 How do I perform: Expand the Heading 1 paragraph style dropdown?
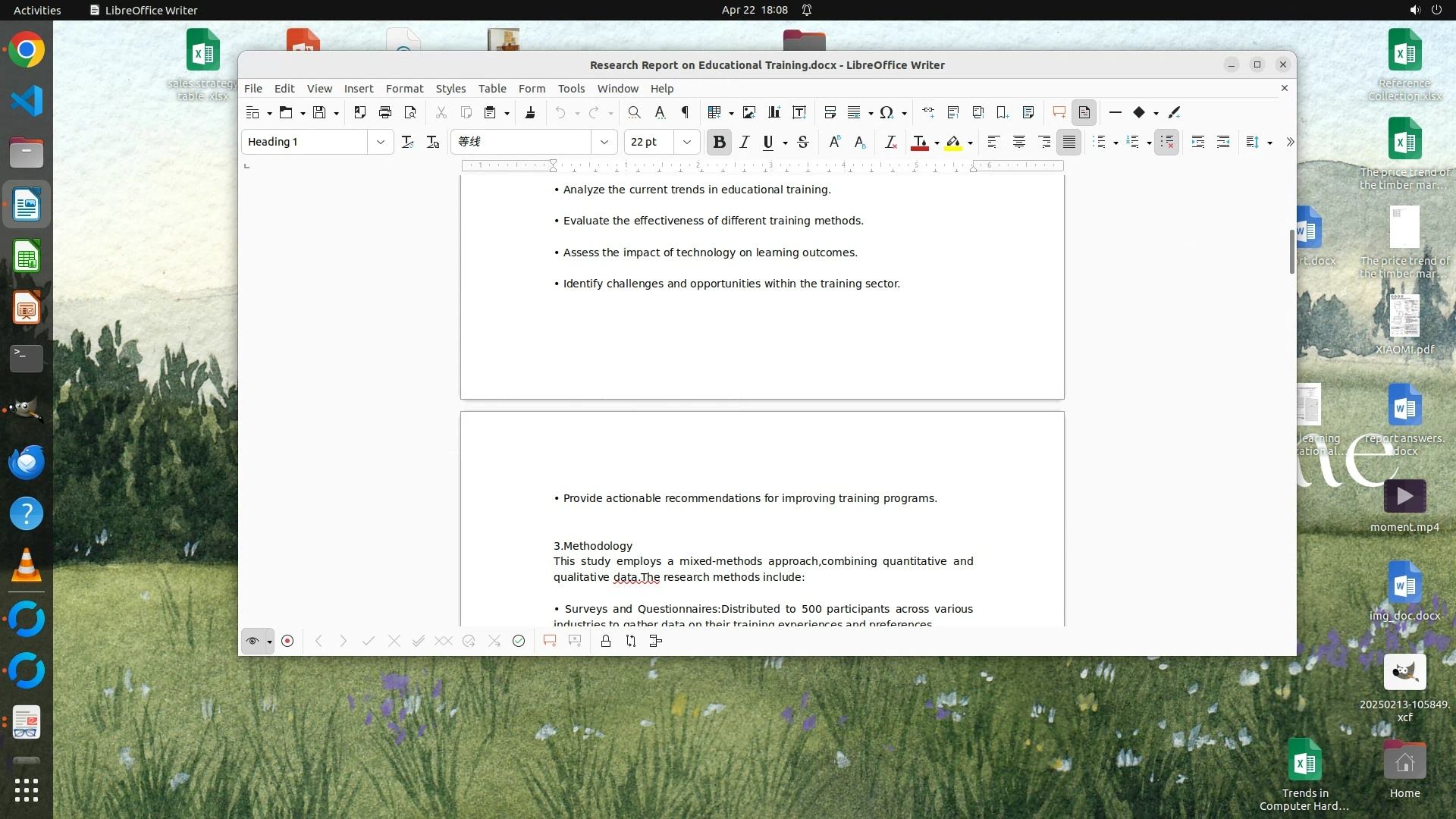(x=380, y=142)
